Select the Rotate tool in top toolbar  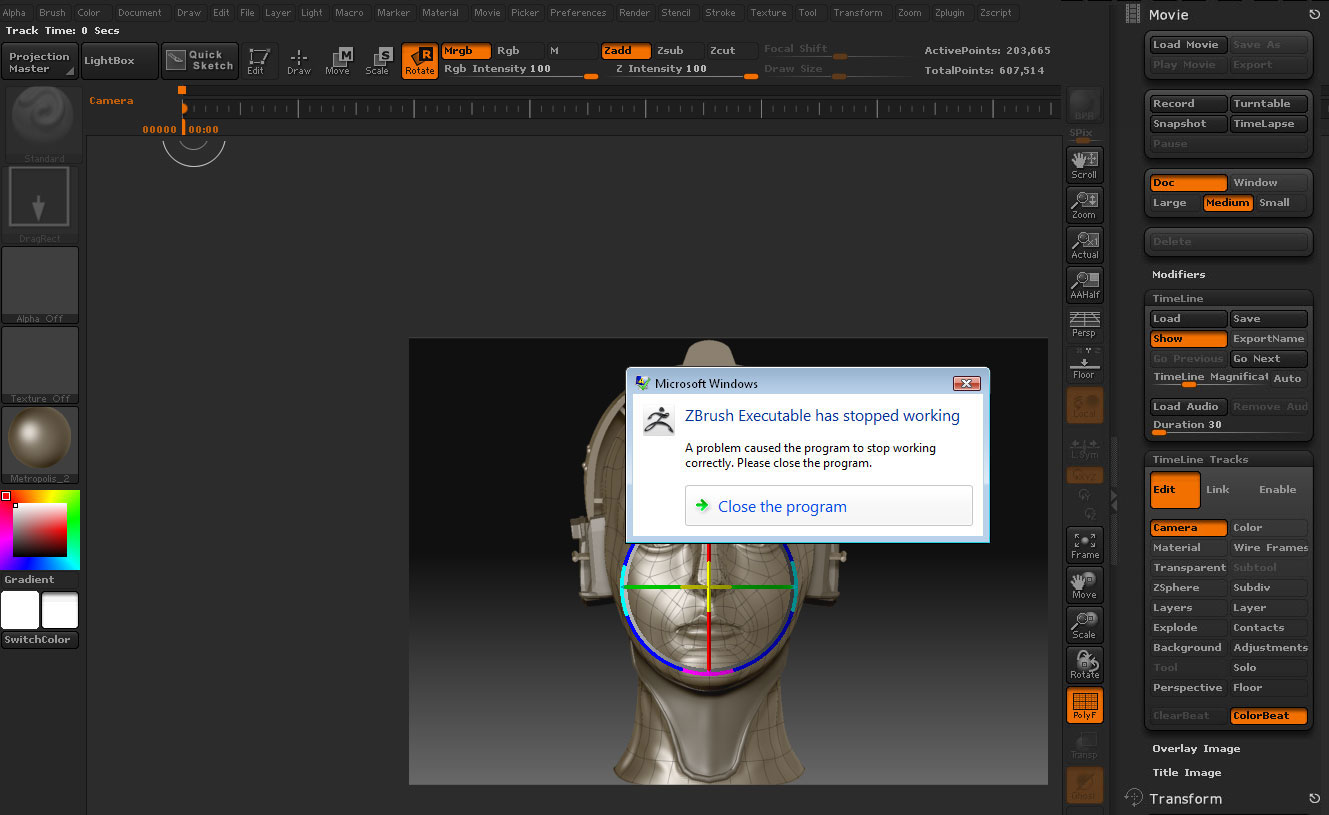pyautogui.click(x=419, y=61)
